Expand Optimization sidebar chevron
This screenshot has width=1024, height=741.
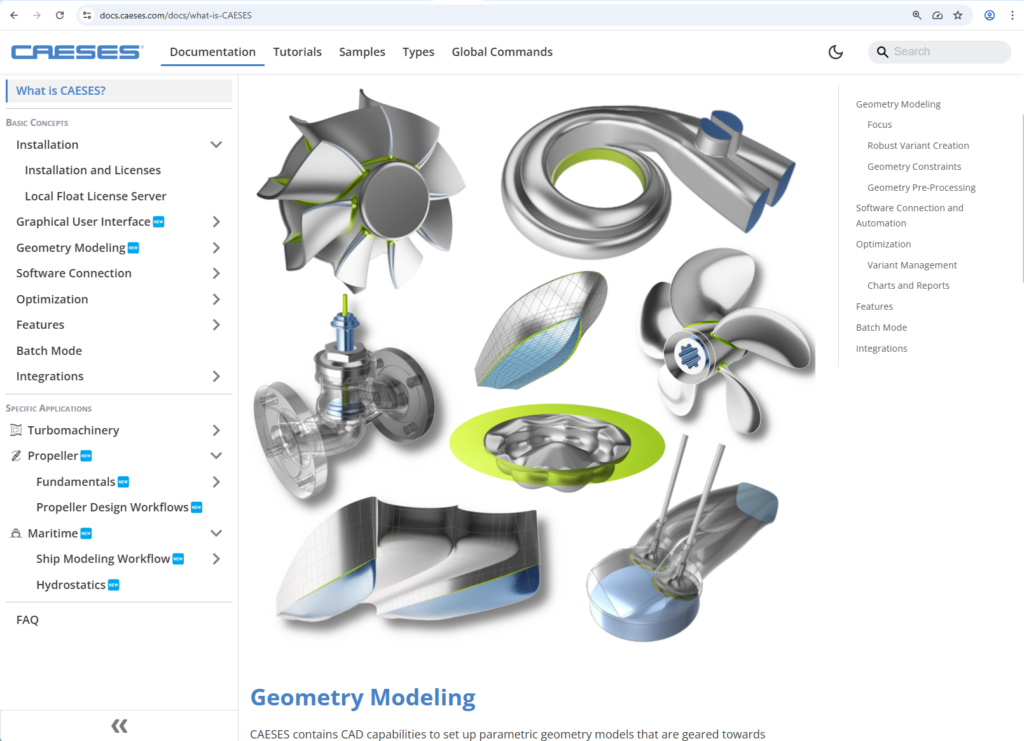coord(216,299)
